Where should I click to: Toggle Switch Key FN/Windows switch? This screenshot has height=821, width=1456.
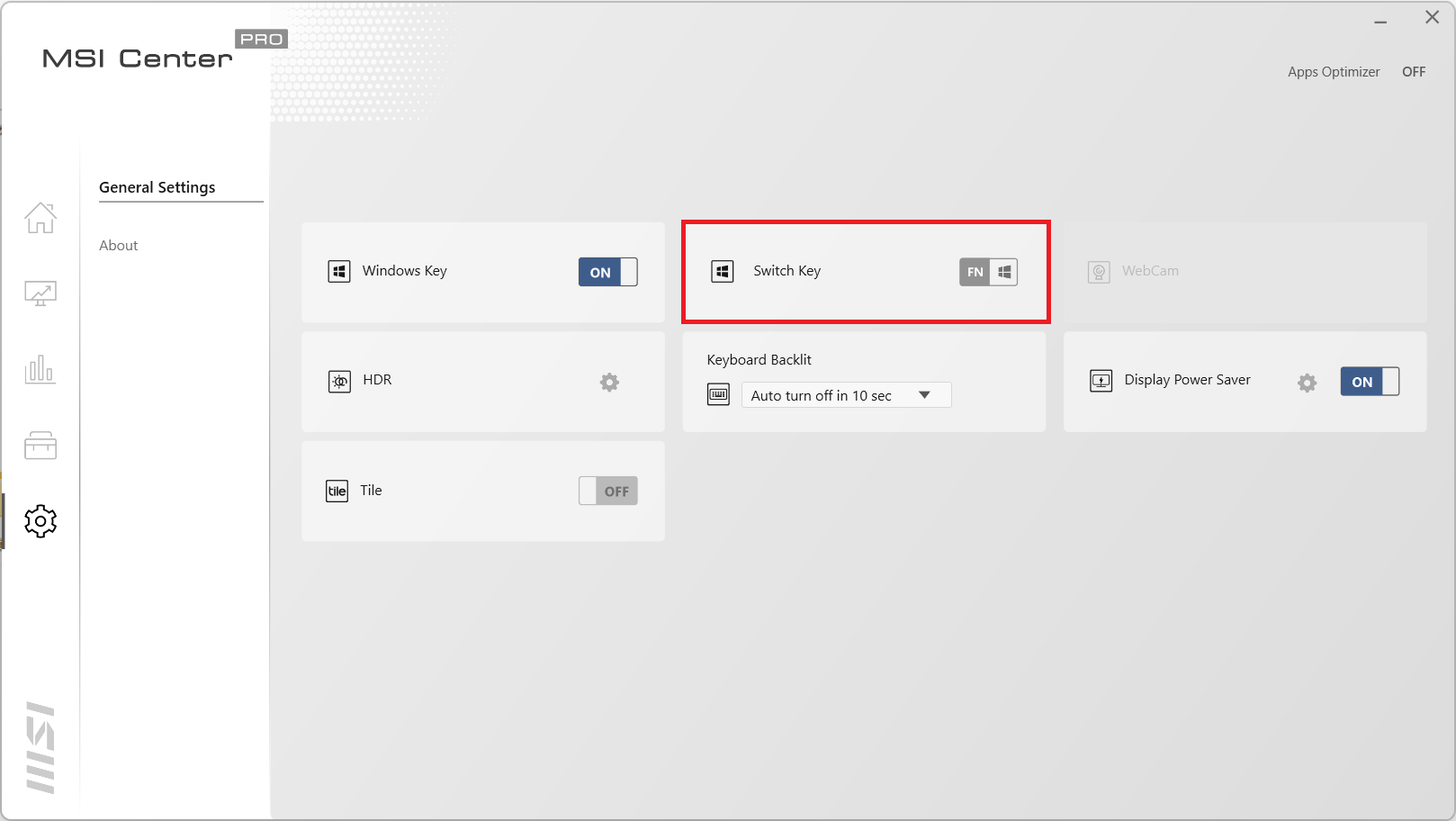988,272
